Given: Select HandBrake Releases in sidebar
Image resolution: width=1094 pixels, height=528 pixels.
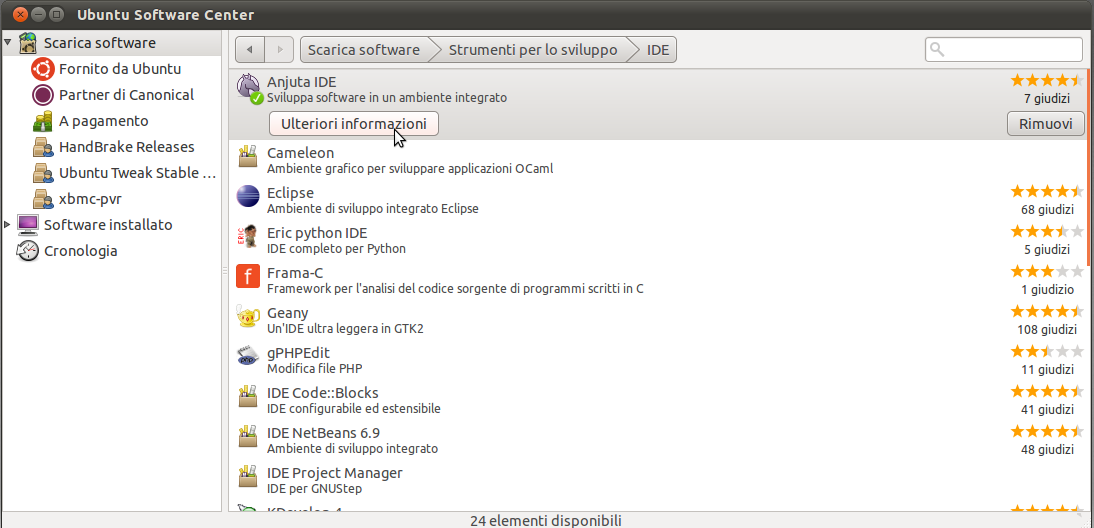Looking at the screenshot, I should pyautogui.click(x=126, y=147).
